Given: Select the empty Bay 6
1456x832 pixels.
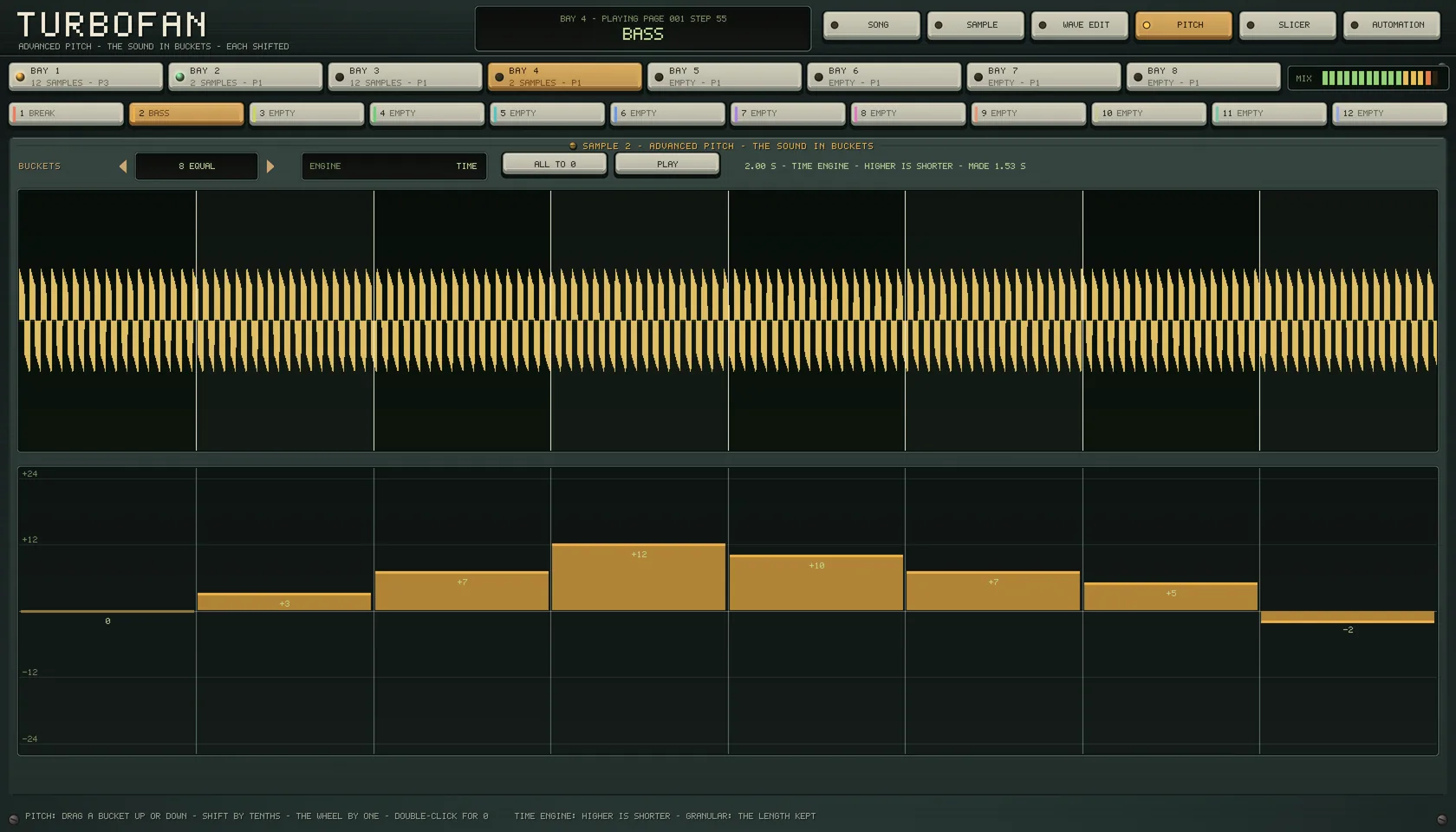Looking at the screenshot, I should (884, 76).
